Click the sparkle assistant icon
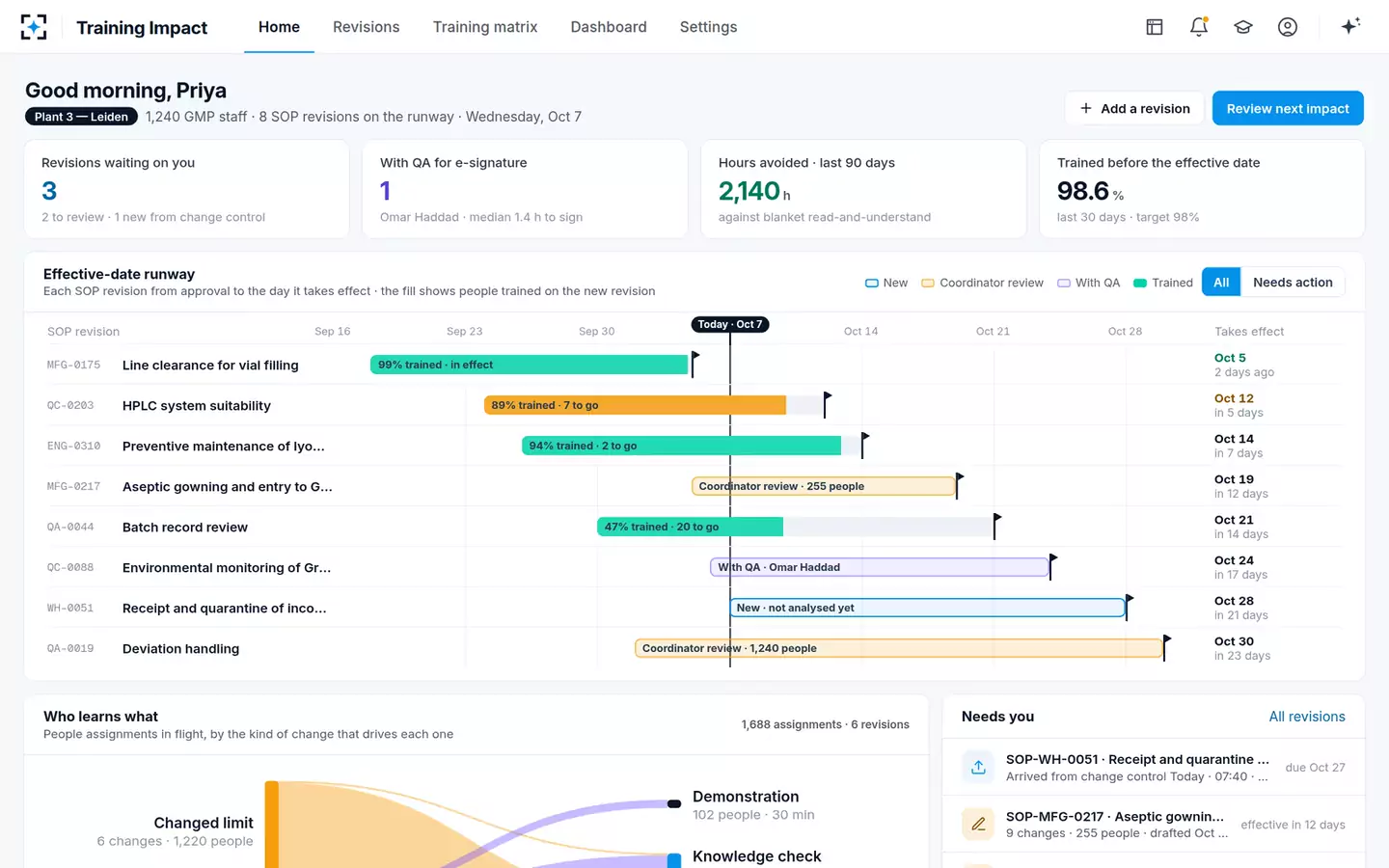 point(1350,26)
